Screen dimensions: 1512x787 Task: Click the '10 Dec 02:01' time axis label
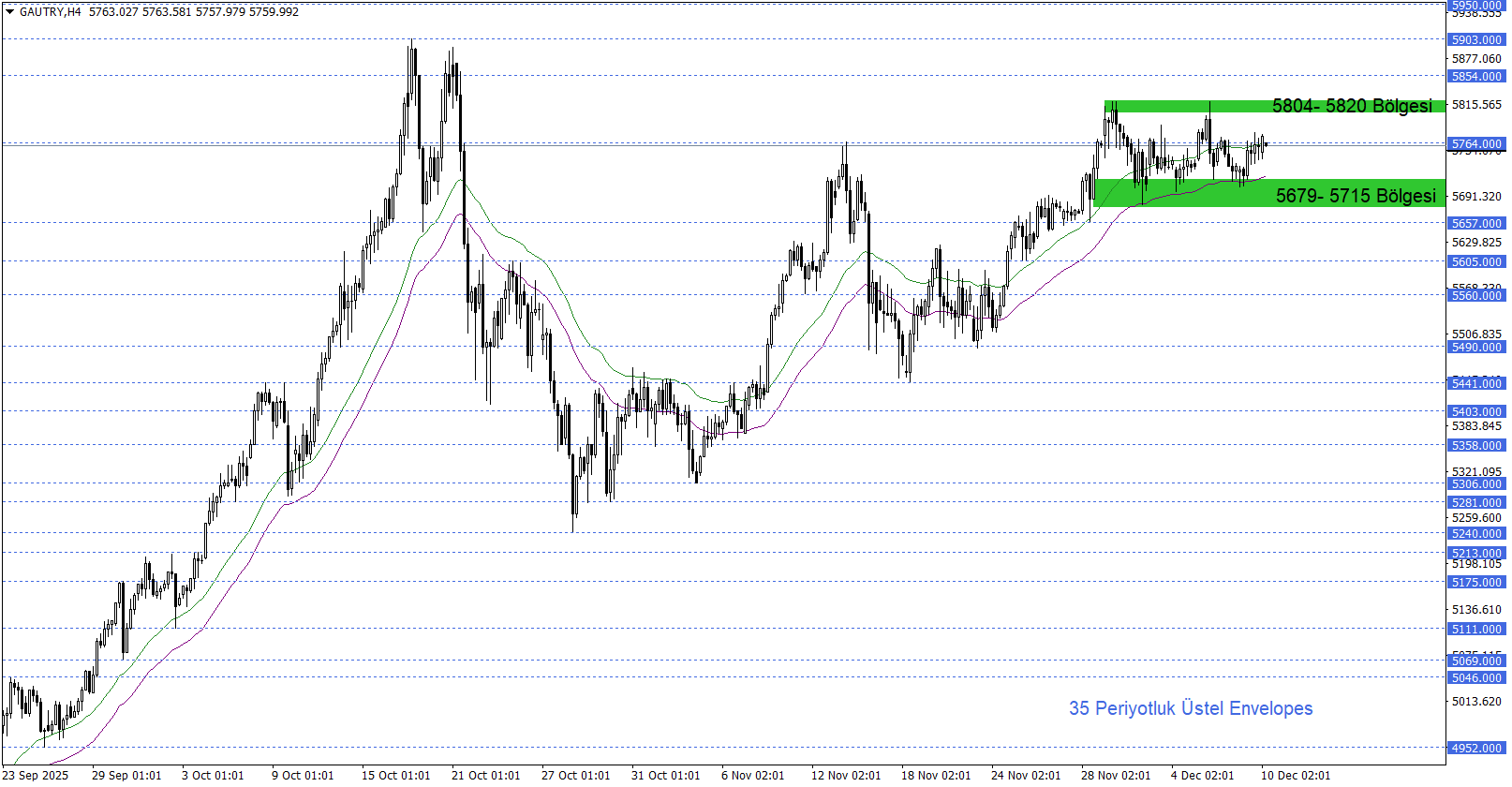coord(1296,775)
